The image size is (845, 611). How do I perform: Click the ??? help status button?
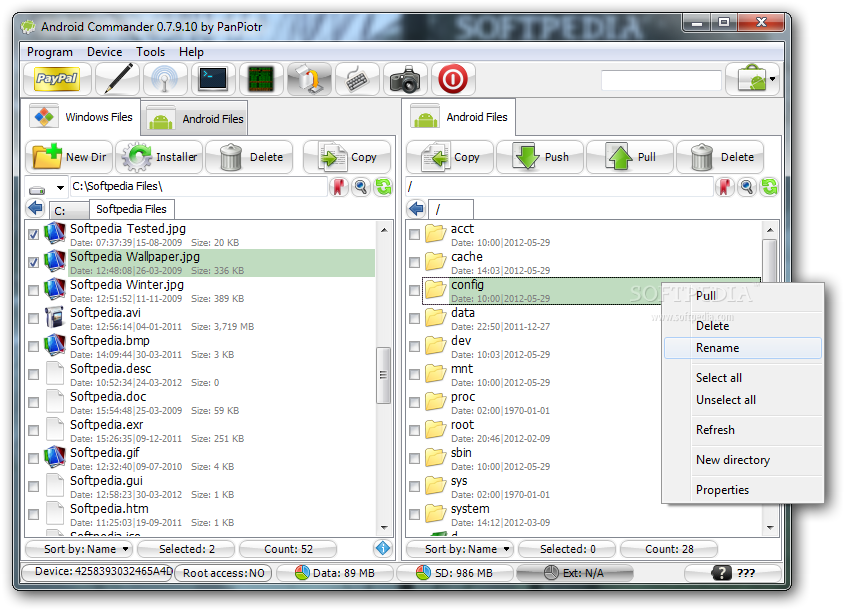733,573
